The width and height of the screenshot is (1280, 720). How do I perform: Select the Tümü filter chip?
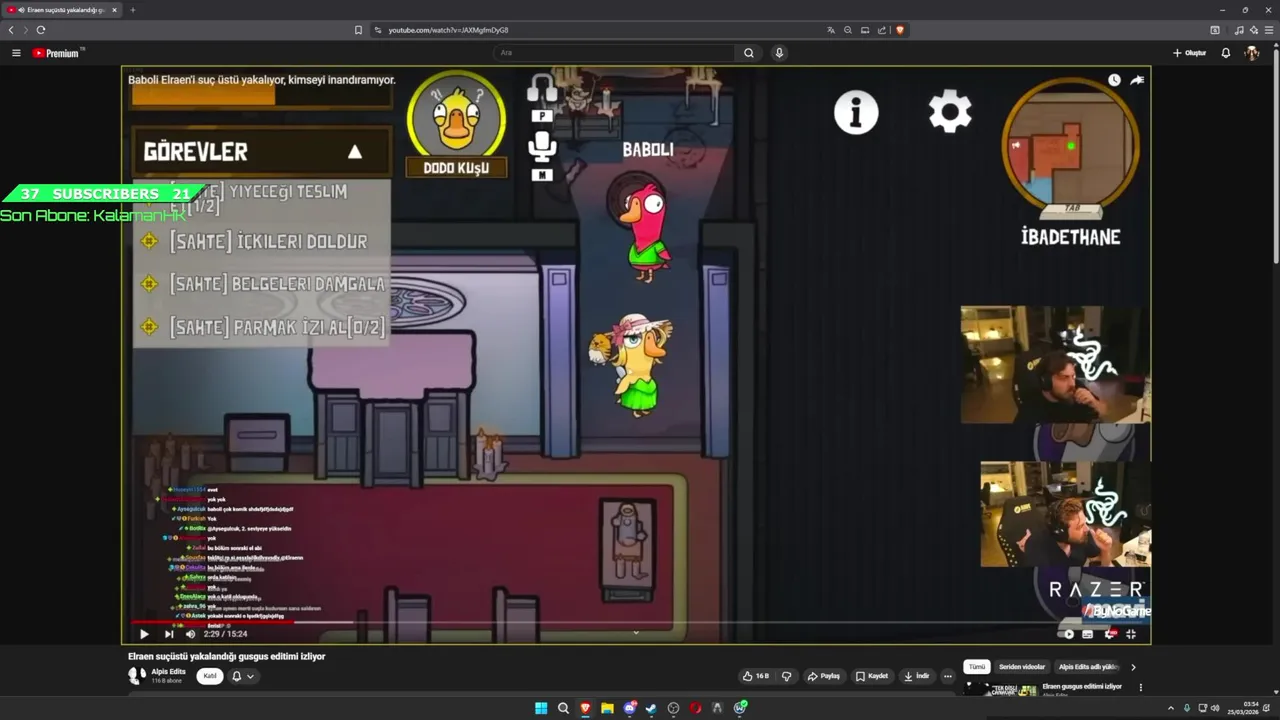[977, 667]
